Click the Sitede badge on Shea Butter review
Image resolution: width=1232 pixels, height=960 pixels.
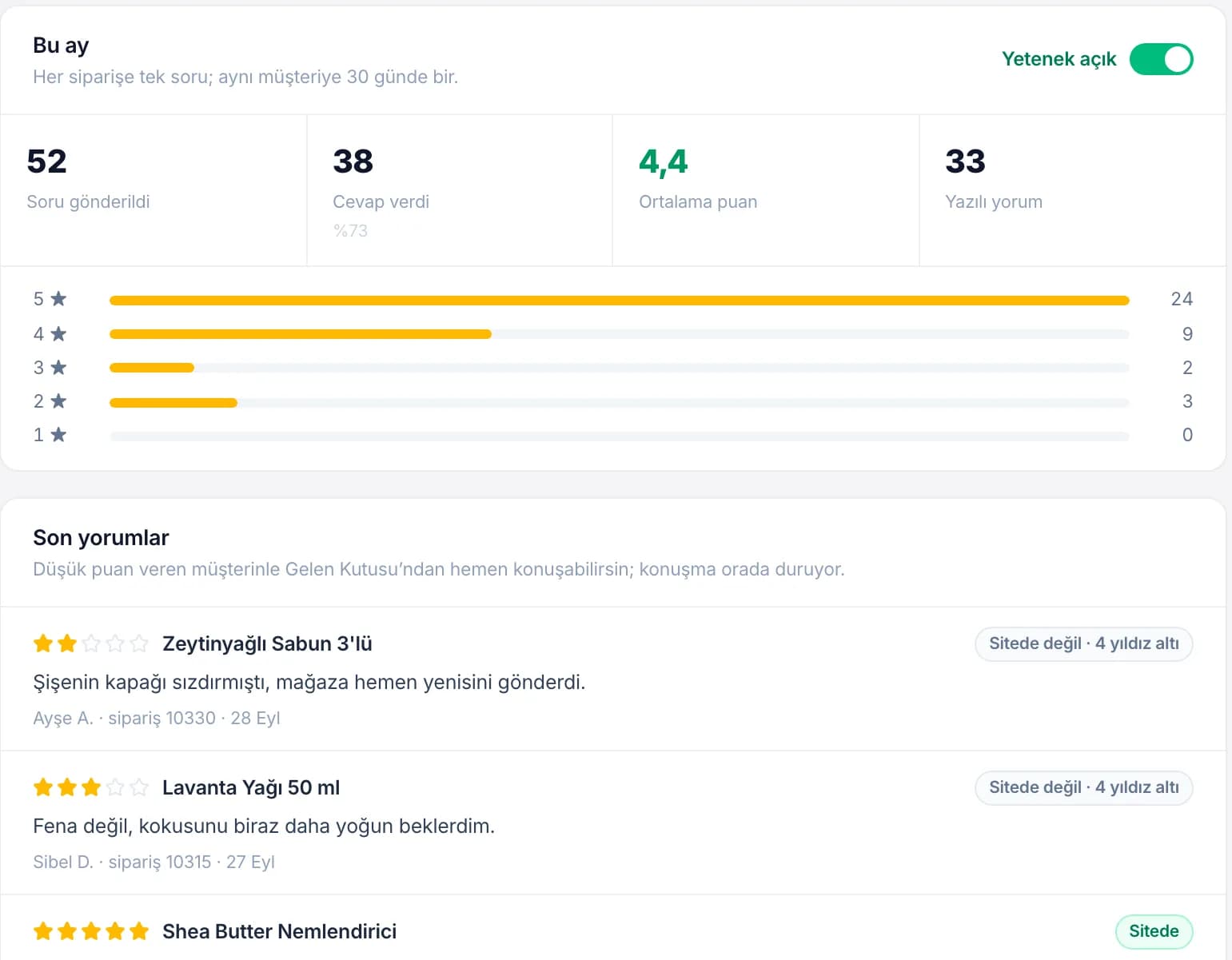pos(1154,931)
